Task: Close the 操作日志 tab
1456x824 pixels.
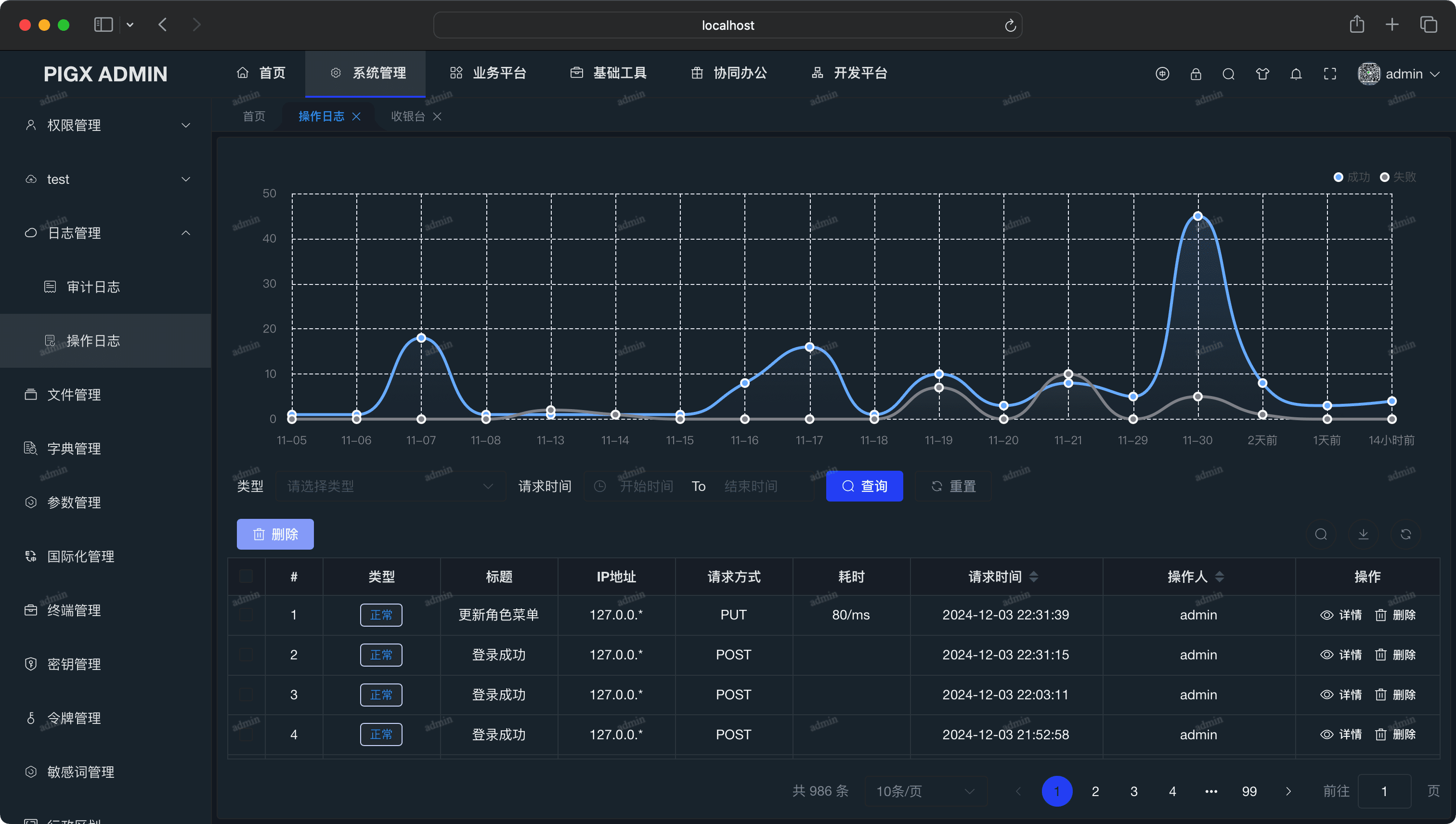Action: point(356,116)
